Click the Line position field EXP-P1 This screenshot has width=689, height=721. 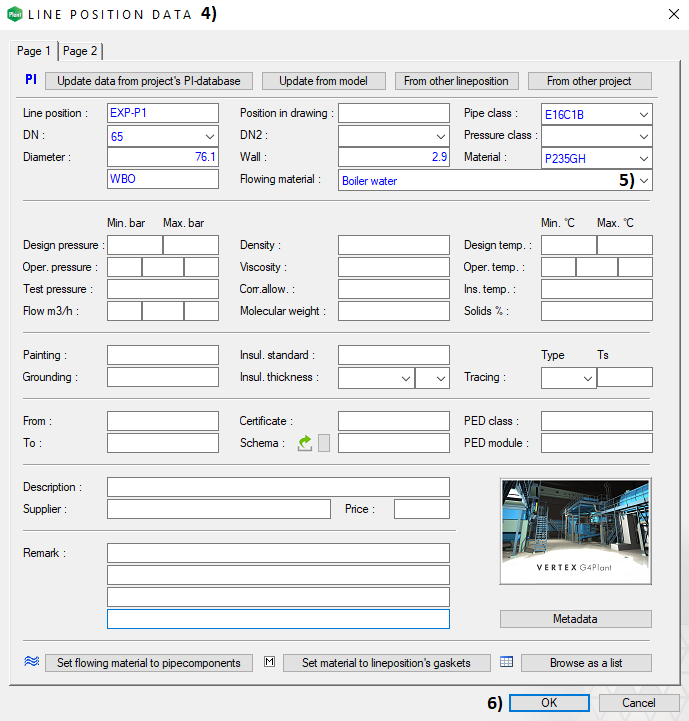tap(162, 114)
